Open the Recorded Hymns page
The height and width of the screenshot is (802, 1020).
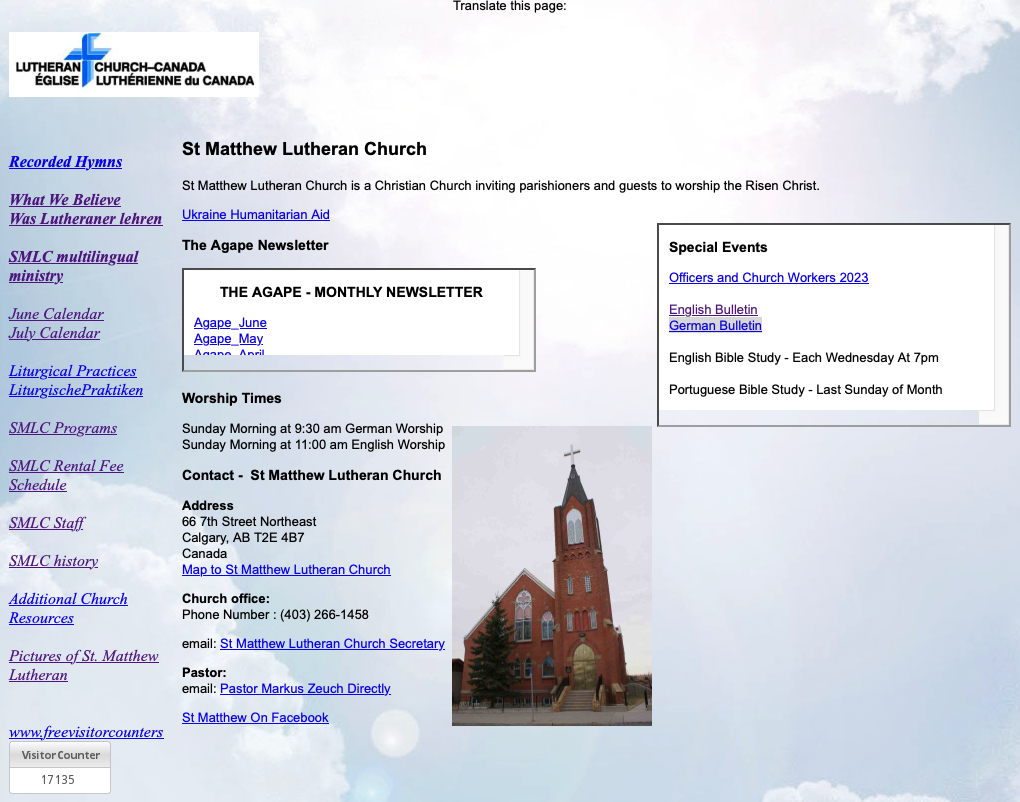coord(66,162)
